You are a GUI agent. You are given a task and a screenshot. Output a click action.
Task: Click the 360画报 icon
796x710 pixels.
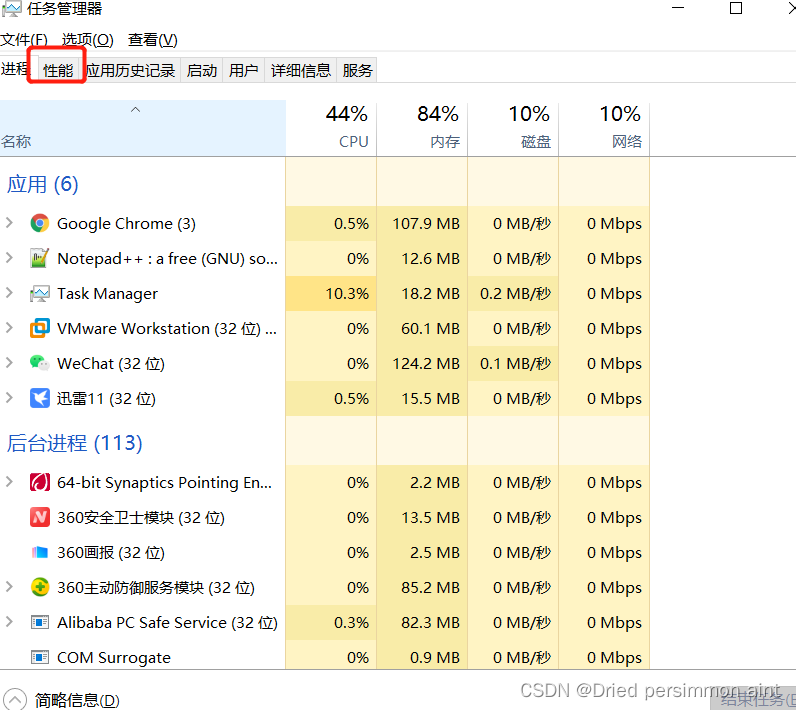[40, 552]
